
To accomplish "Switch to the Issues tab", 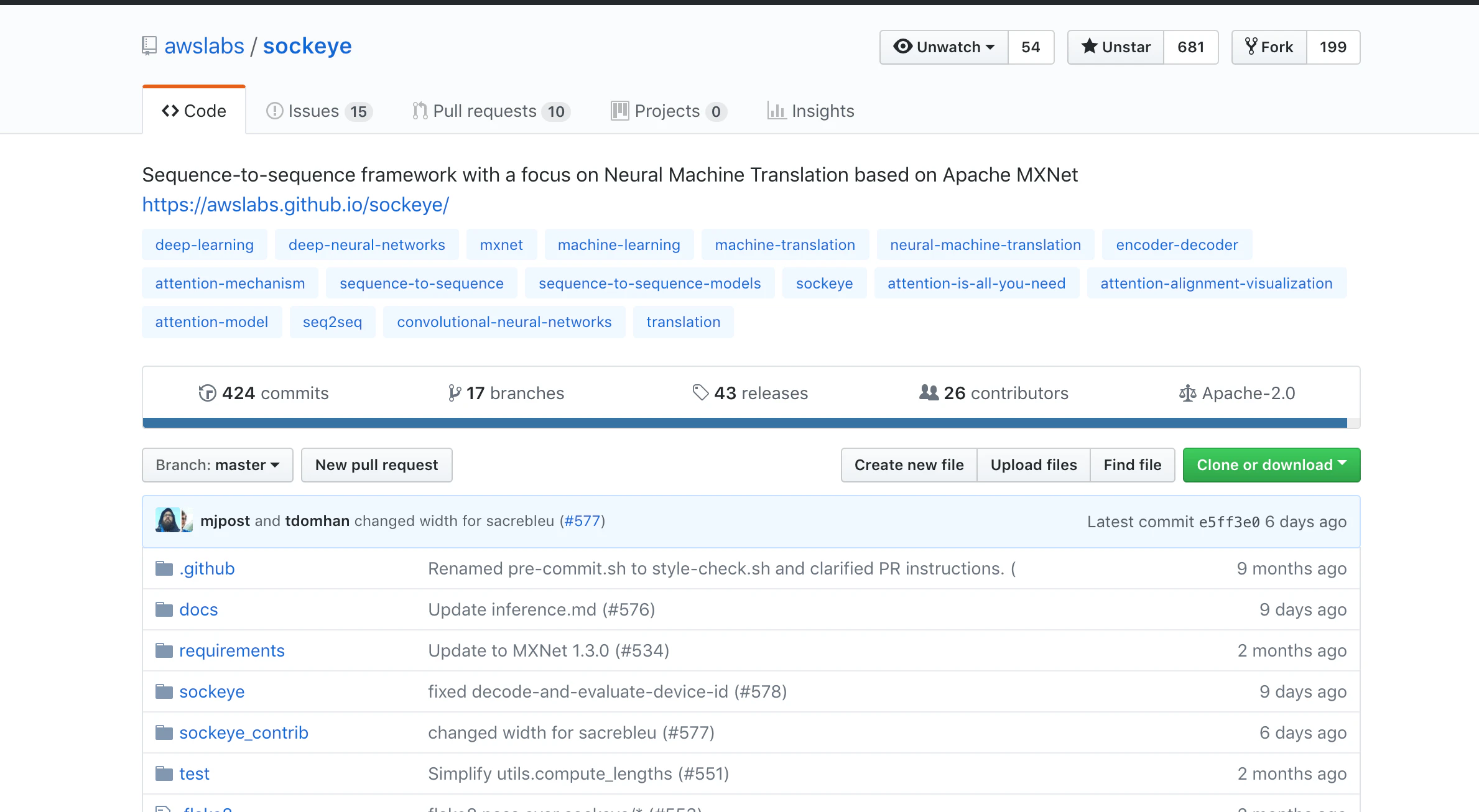I will (x=318, y=111).
